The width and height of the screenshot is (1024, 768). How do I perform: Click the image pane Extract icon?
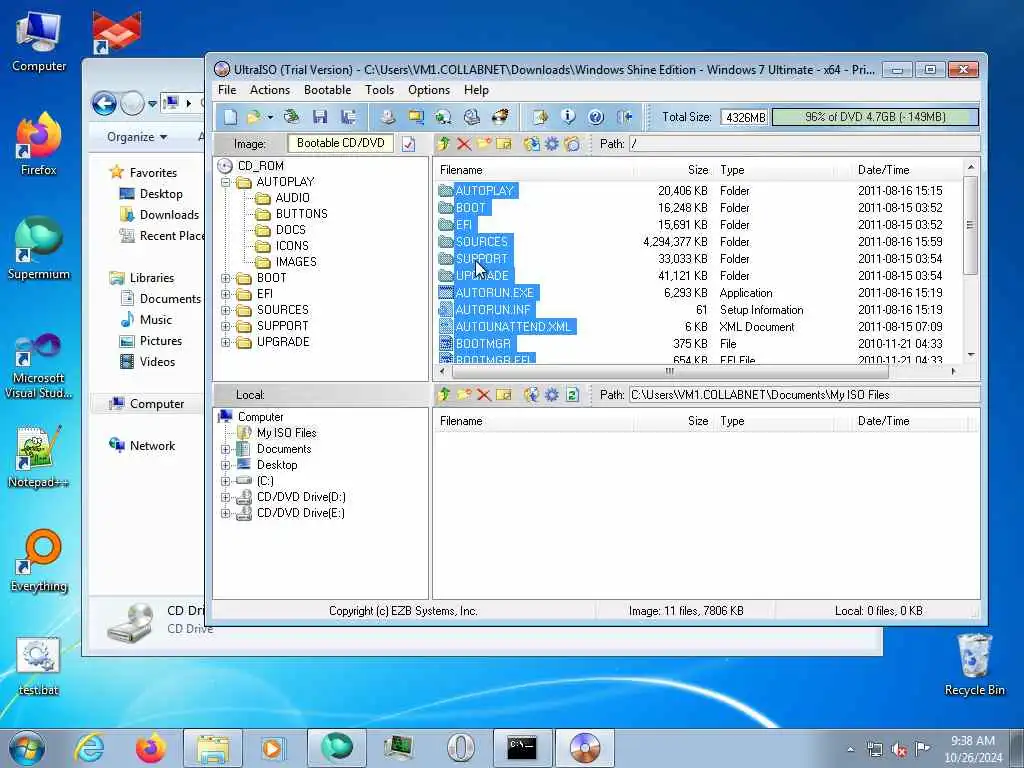pyautogui.click(x=532, y=144)
